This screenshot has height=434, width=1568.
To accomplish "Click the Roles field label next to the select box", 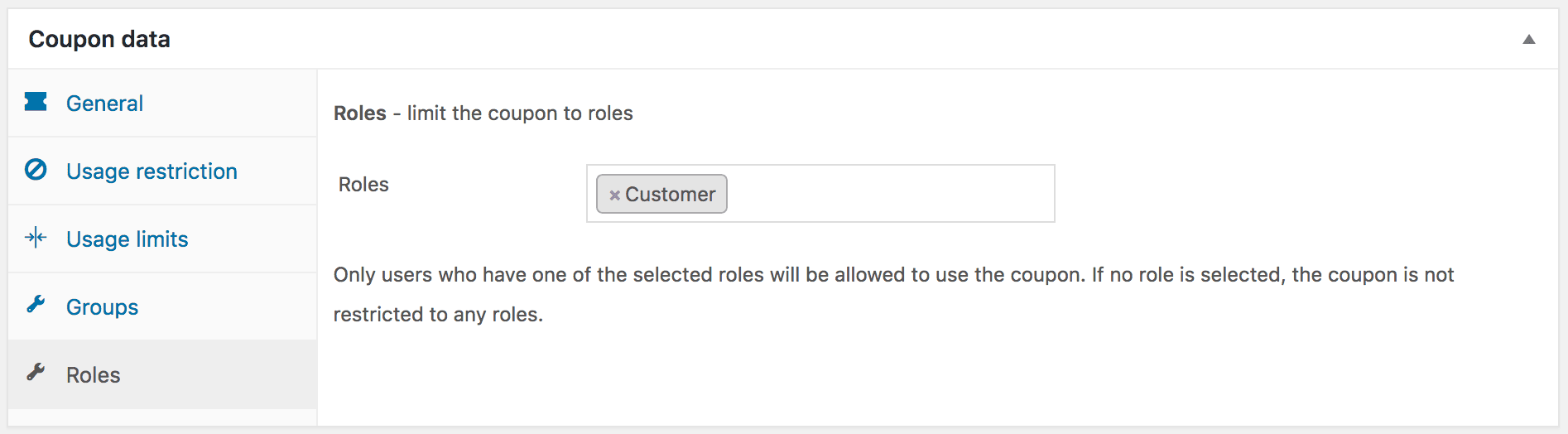I will click(x=363, y=185).
